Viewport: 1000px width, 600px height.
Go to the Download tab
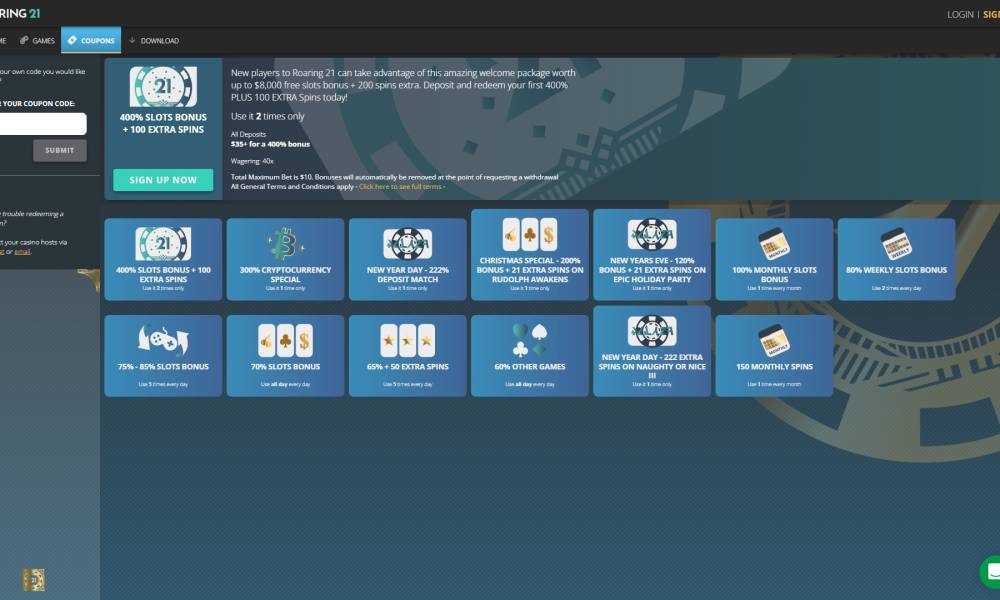click(154, 41)
